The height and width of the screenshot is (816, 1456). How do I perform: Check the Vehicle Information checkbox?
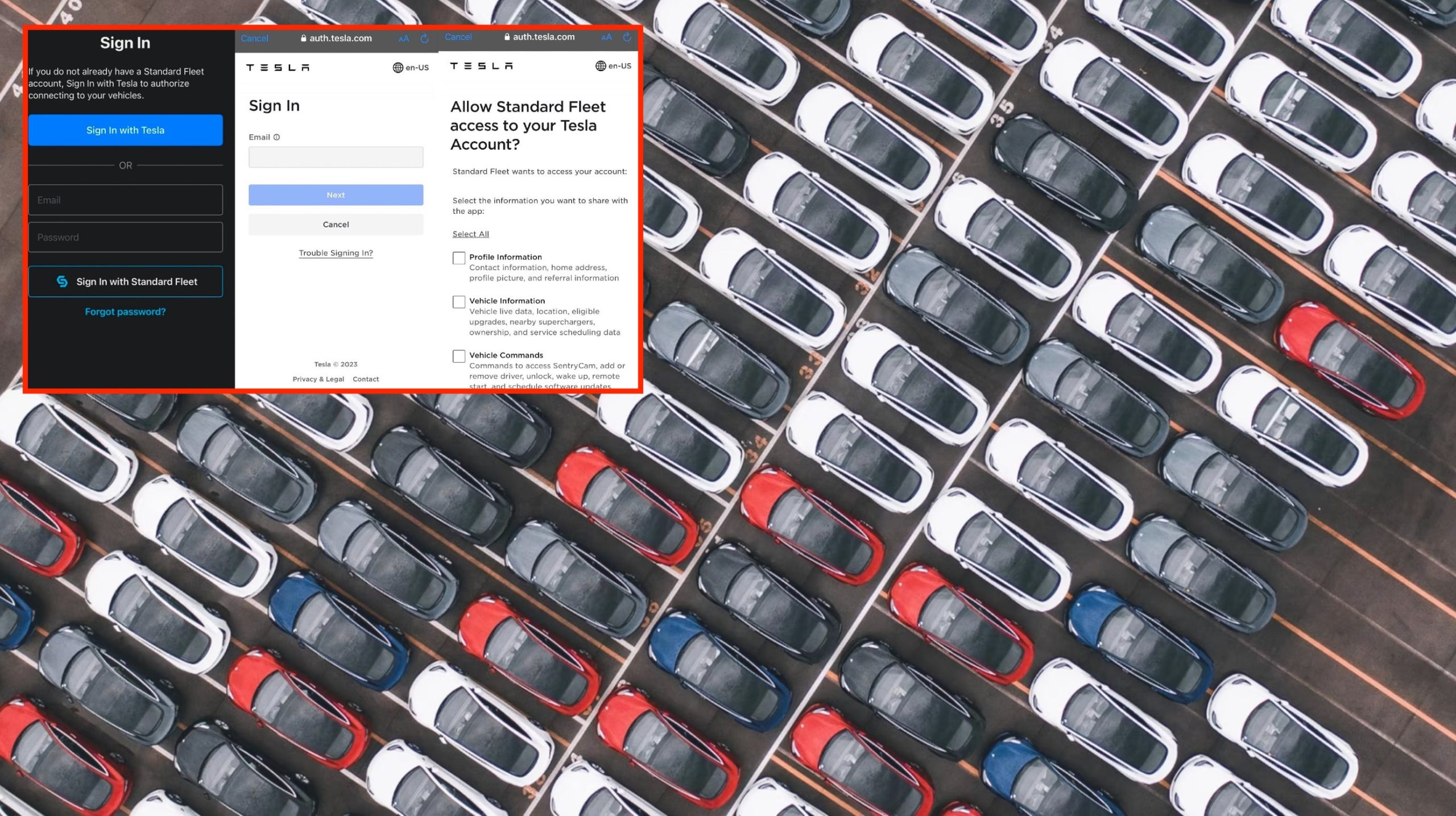click(459, 302)
